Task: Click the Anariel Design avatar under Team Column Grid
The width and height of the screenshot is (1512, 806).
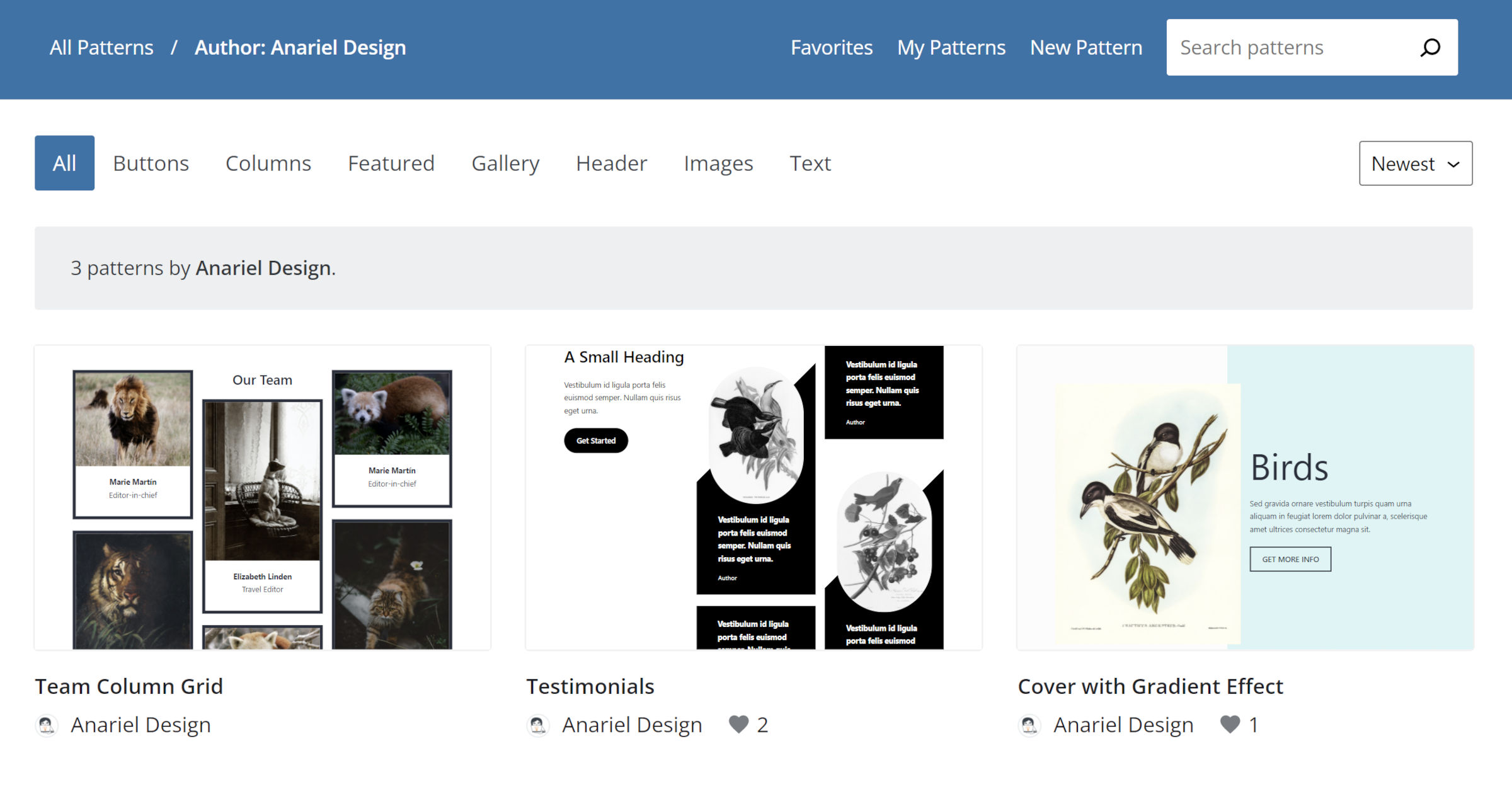Action: [x=47, y=725]
